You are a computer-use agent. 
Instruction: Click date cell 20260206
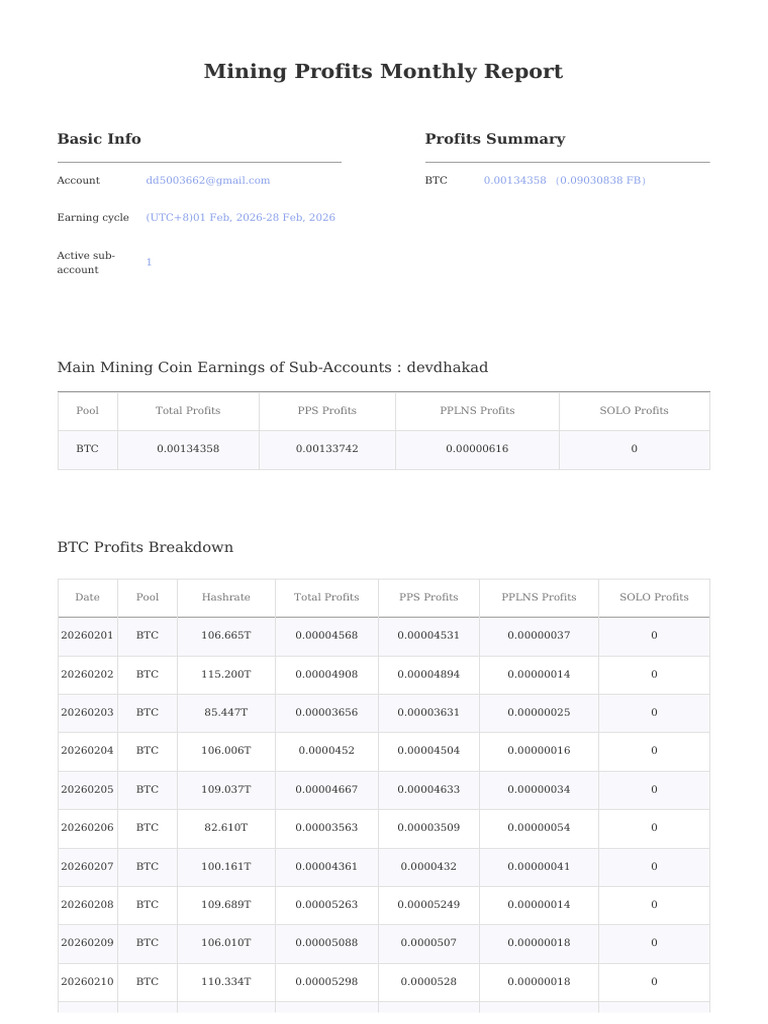pyautogui.click(x=87, y=827)
